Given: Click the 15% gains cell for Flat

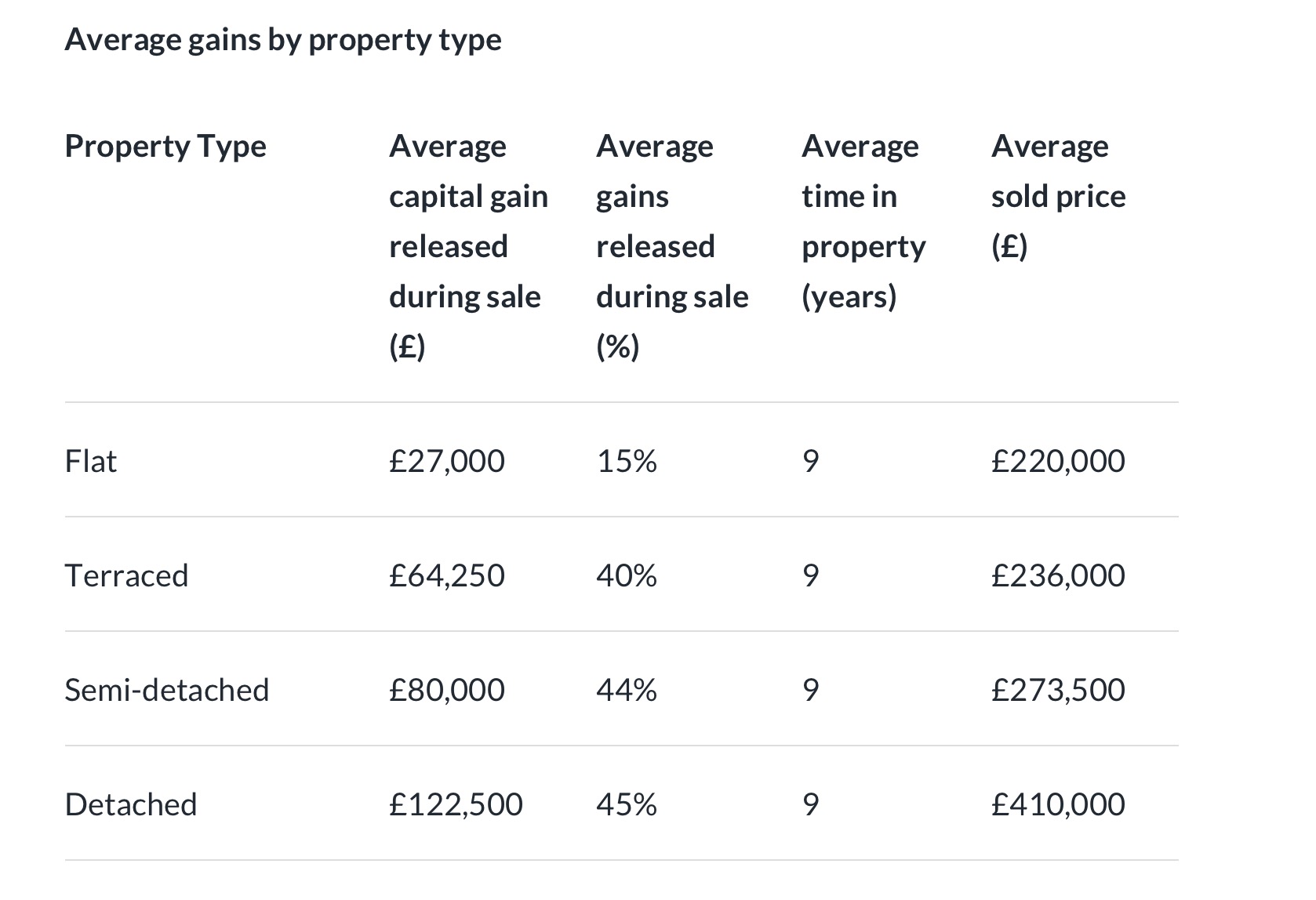Looking at the screenshot, I should 626,461.
